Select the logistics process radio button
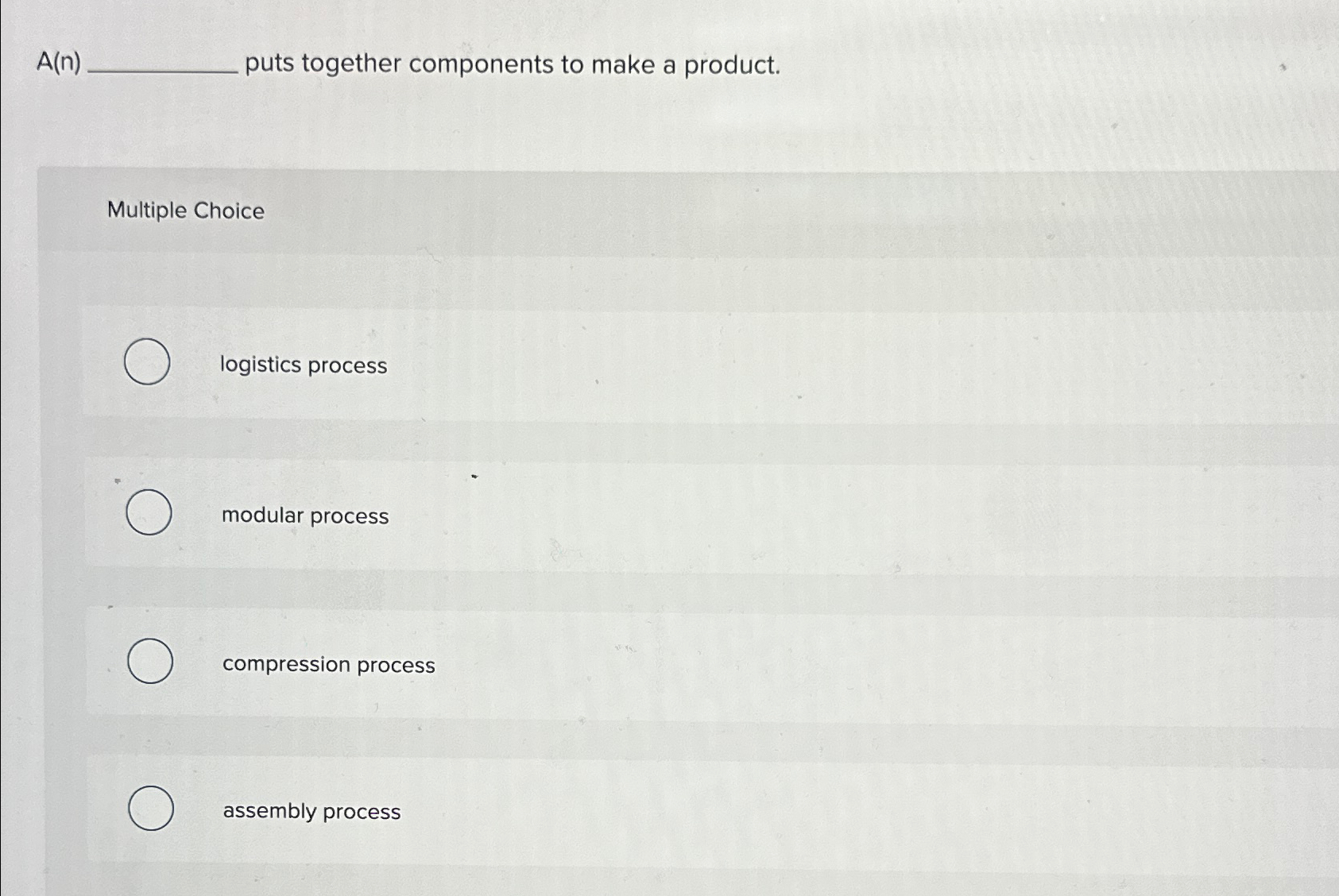The width and height of the screenshot is (1339, 896). point(148,361)
